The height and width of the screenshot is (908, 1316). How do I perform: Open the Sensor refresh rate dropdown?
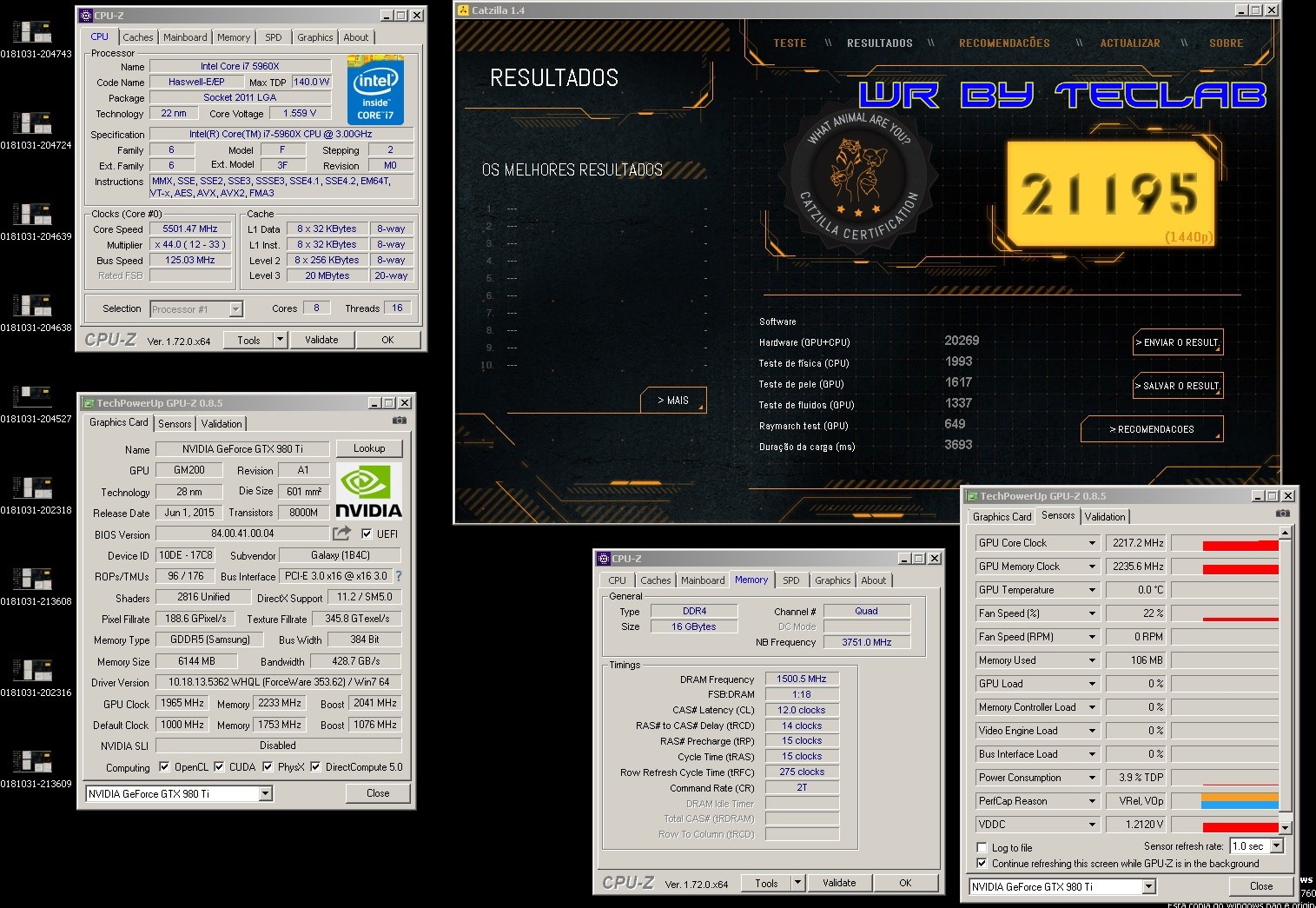click(1277, 845)
